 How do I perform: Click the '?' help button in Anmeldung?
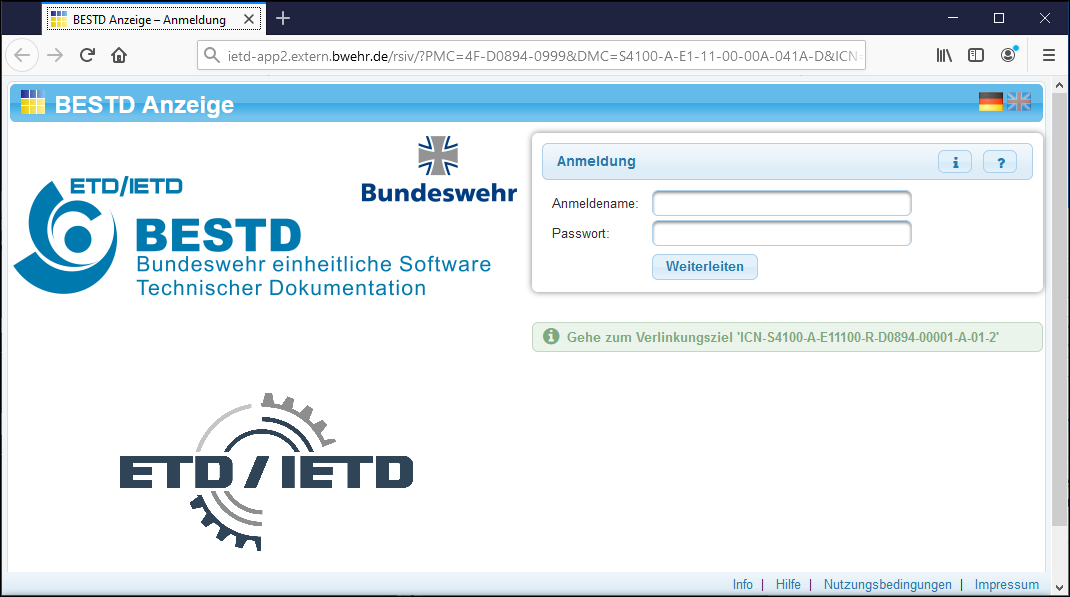(x=1000, y=162)
